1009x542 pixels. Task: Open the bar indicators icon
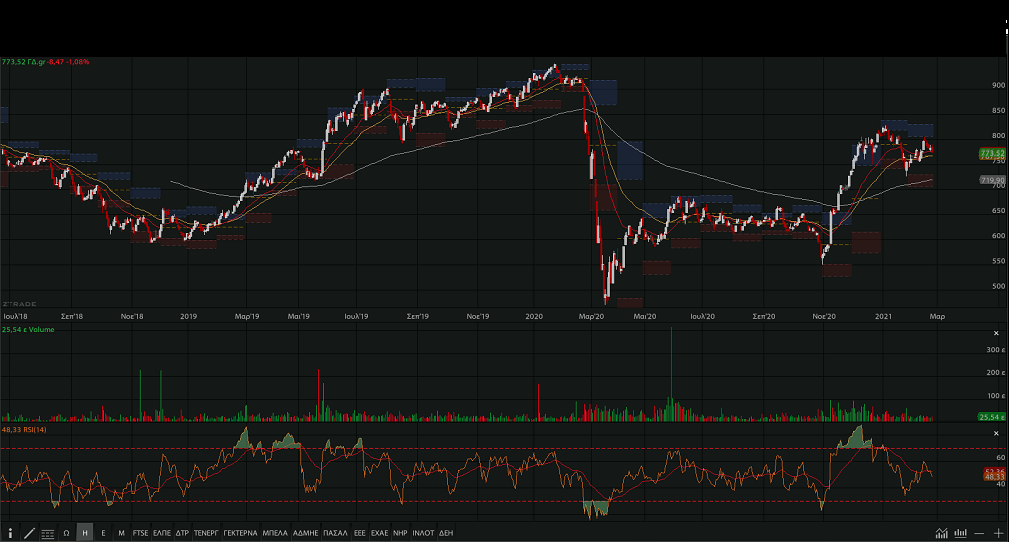(x=961, y=533)
